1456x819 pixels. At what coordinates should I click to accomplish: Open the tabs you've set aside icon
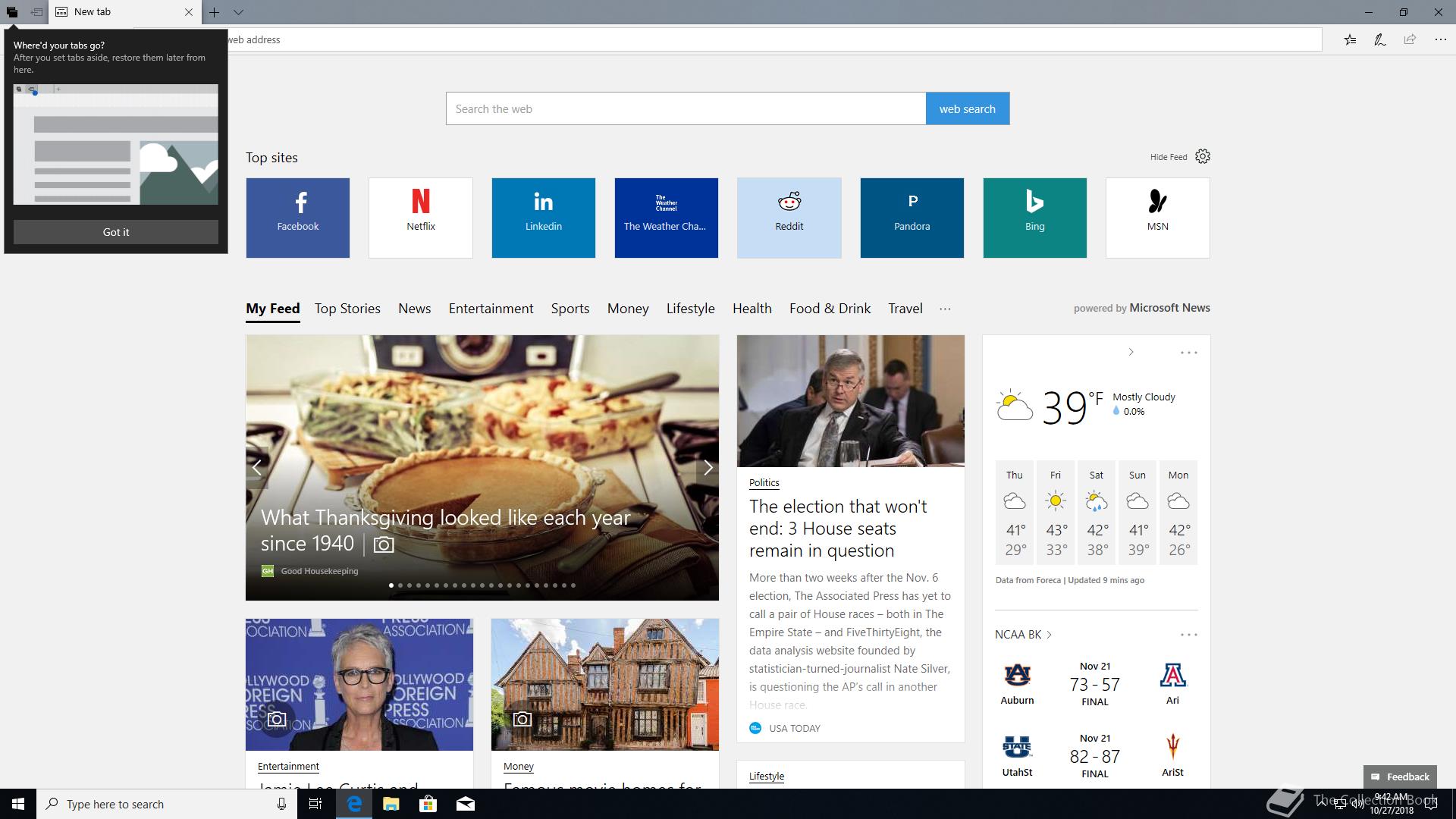11,12
